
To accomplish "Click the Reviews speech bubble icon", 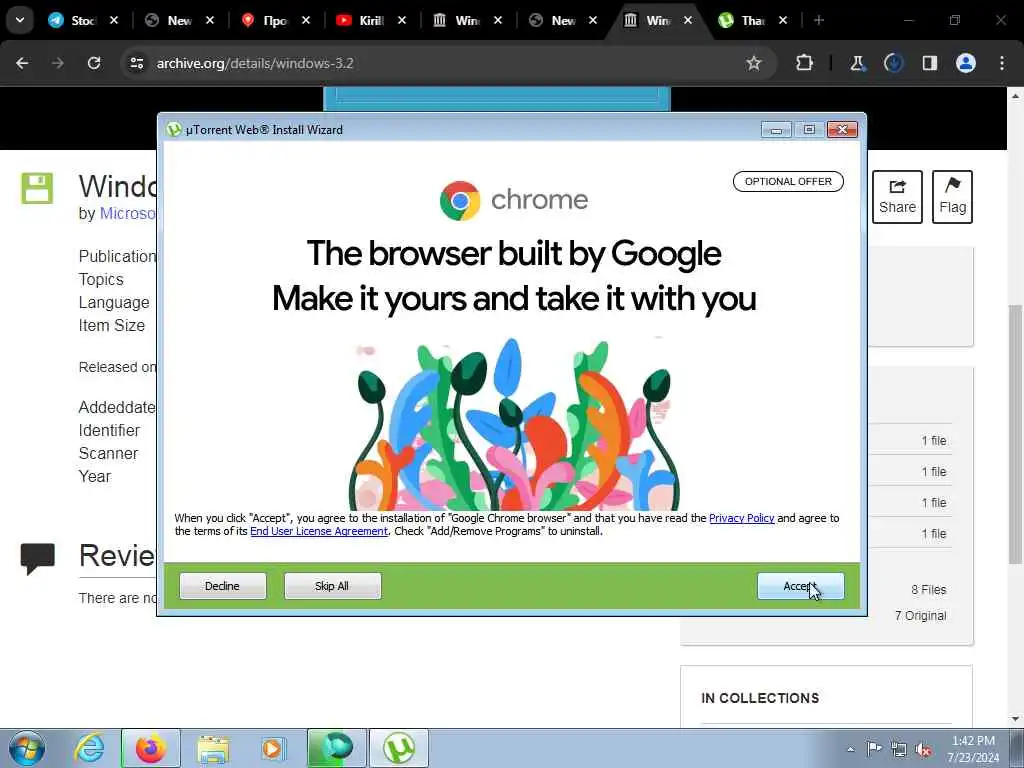I will coord(38,558).
